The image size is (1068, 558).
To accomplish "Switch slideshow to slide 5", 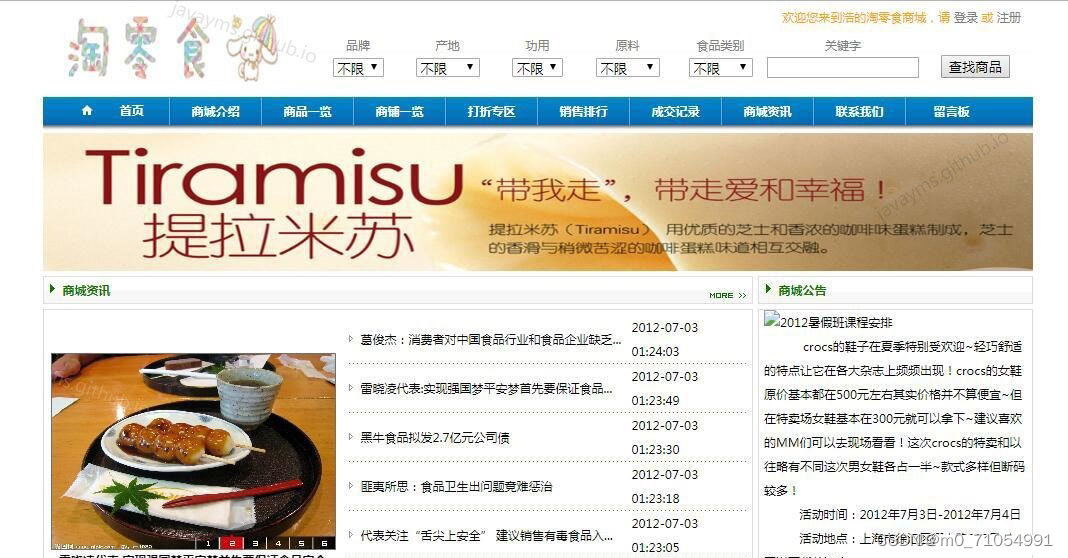I will 301,543.
